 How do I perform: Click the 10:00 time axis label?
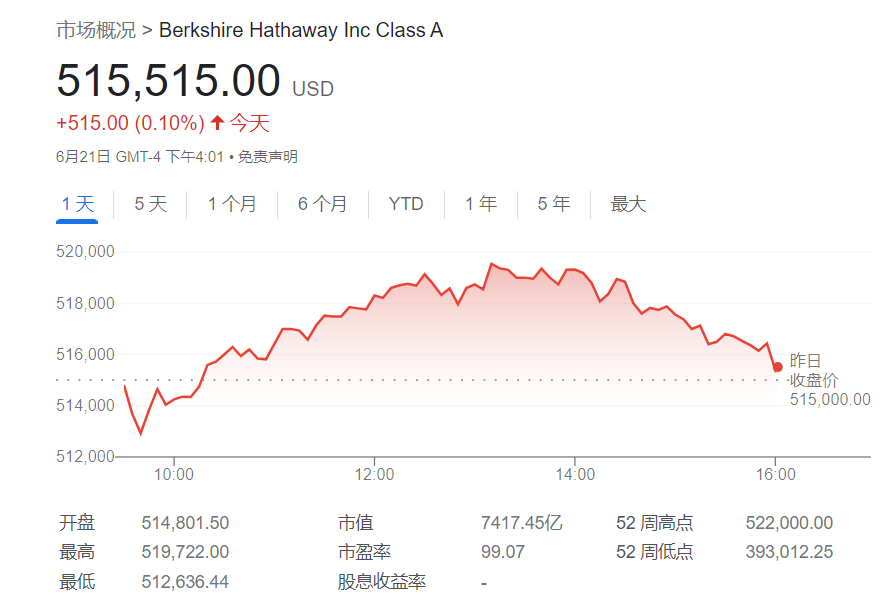point(174,474)
